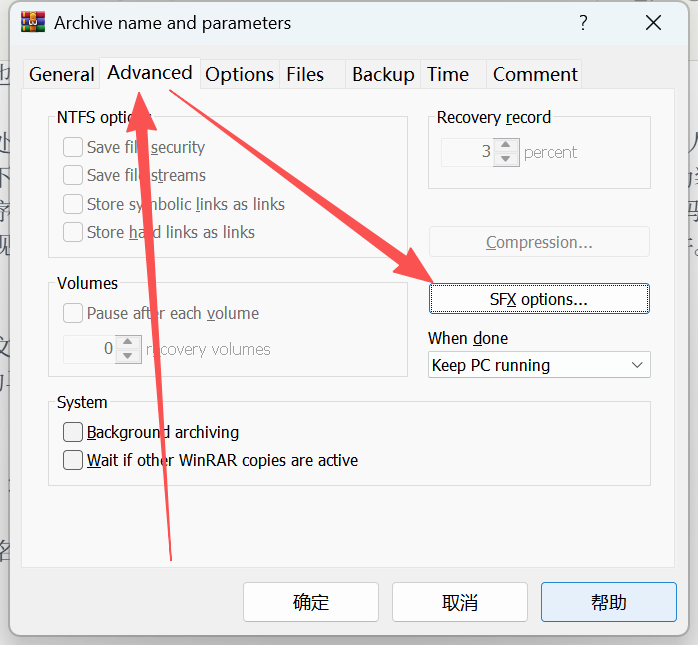The width and height of the screenshot is (698, 645).
Task: Click the WinRAR icon in title bar
Action: click(31, 23)
